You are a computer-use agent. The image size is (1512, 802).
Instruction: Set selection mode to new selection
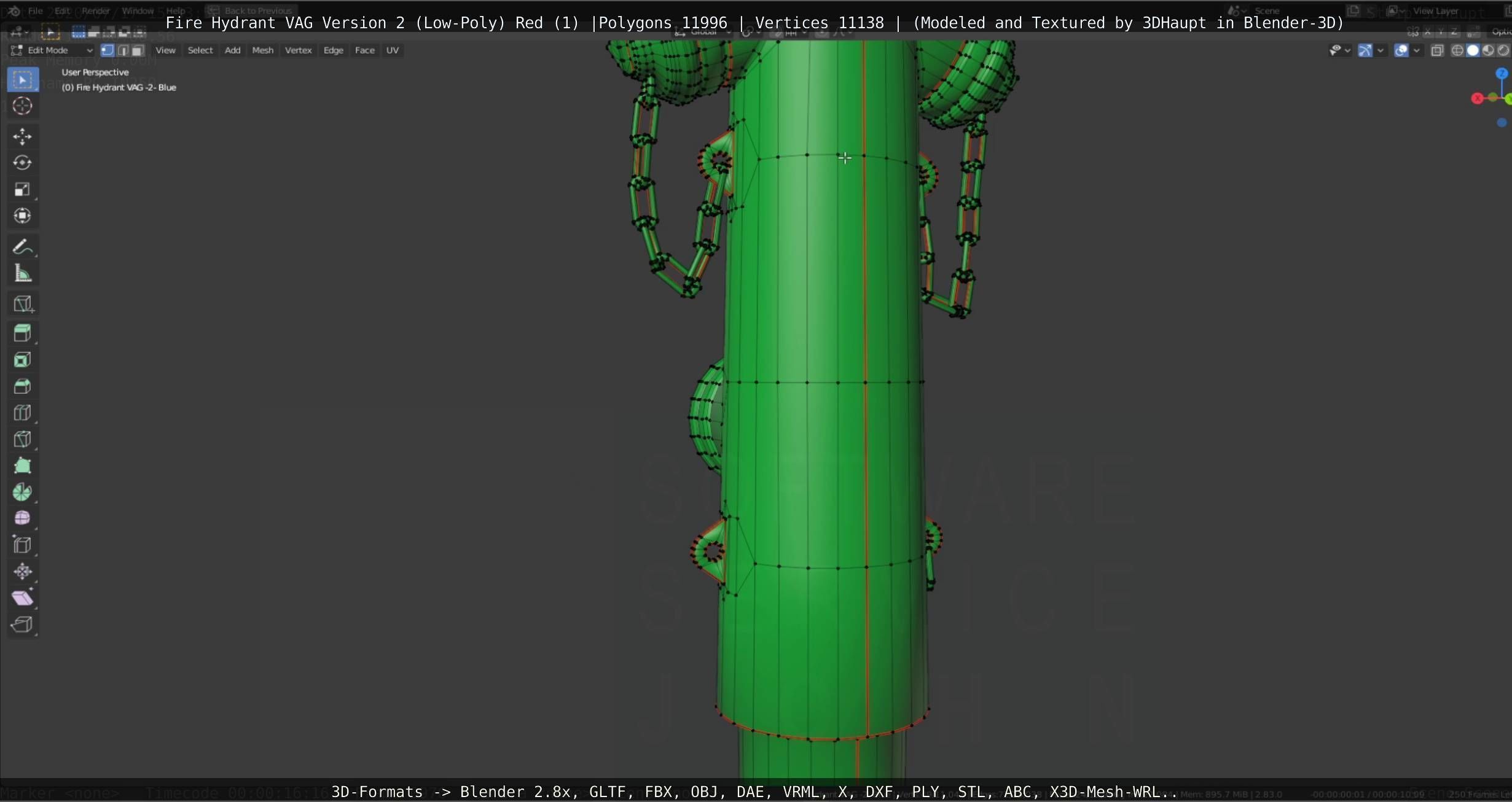[79, 32]
